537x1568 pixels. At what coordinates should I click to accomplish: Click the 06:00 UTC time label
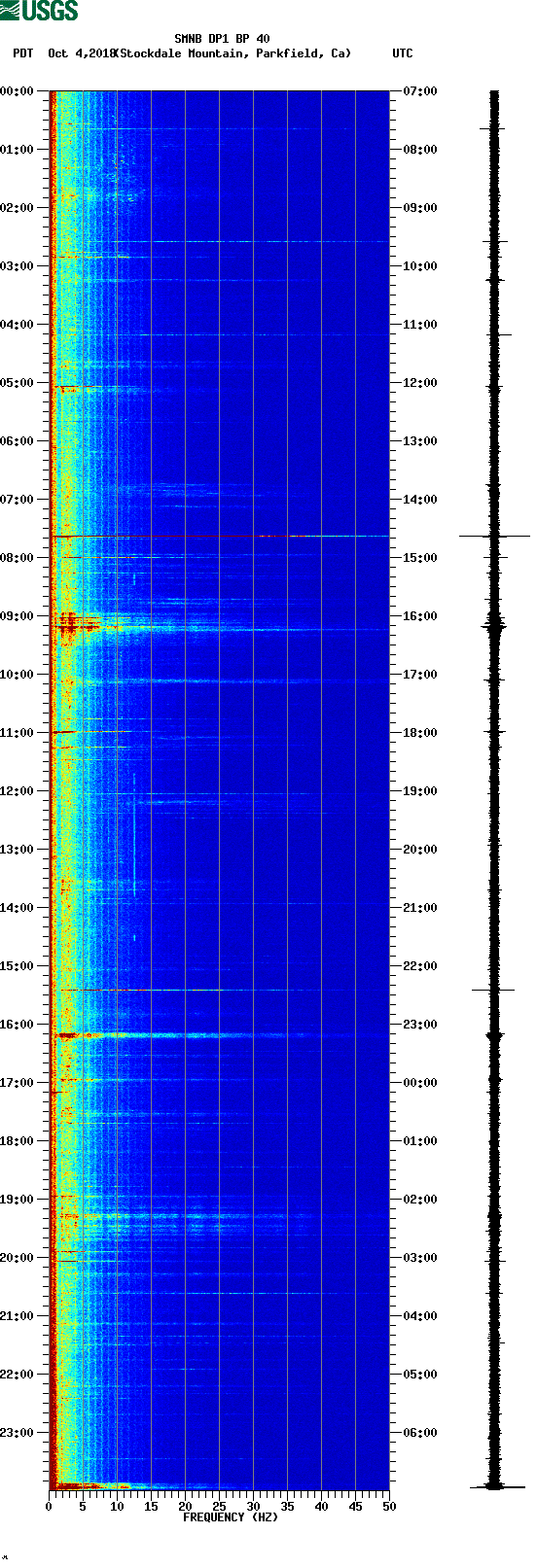pos(420,1433)
